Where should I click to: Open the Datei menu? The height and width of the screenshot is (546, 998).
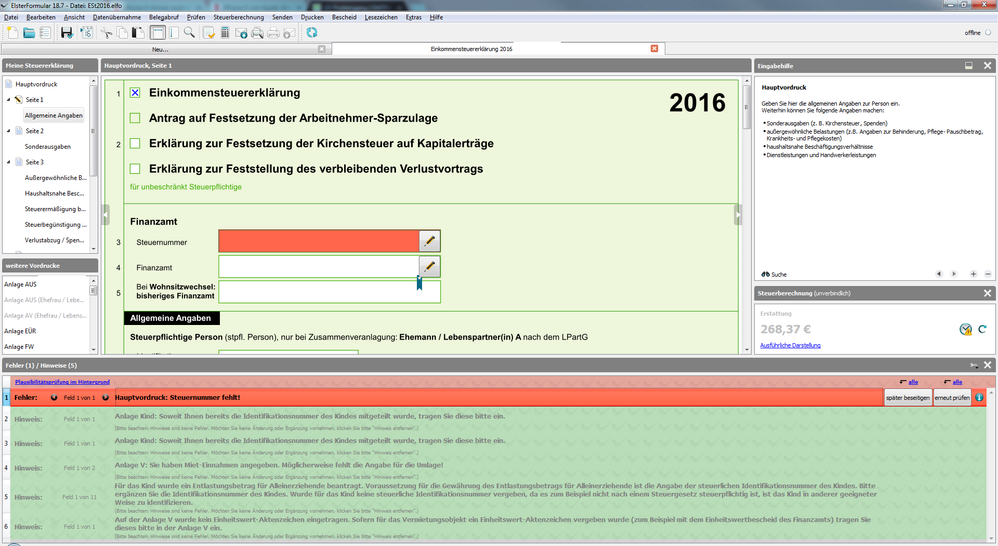pyautogui.click(x=11, y=17)
